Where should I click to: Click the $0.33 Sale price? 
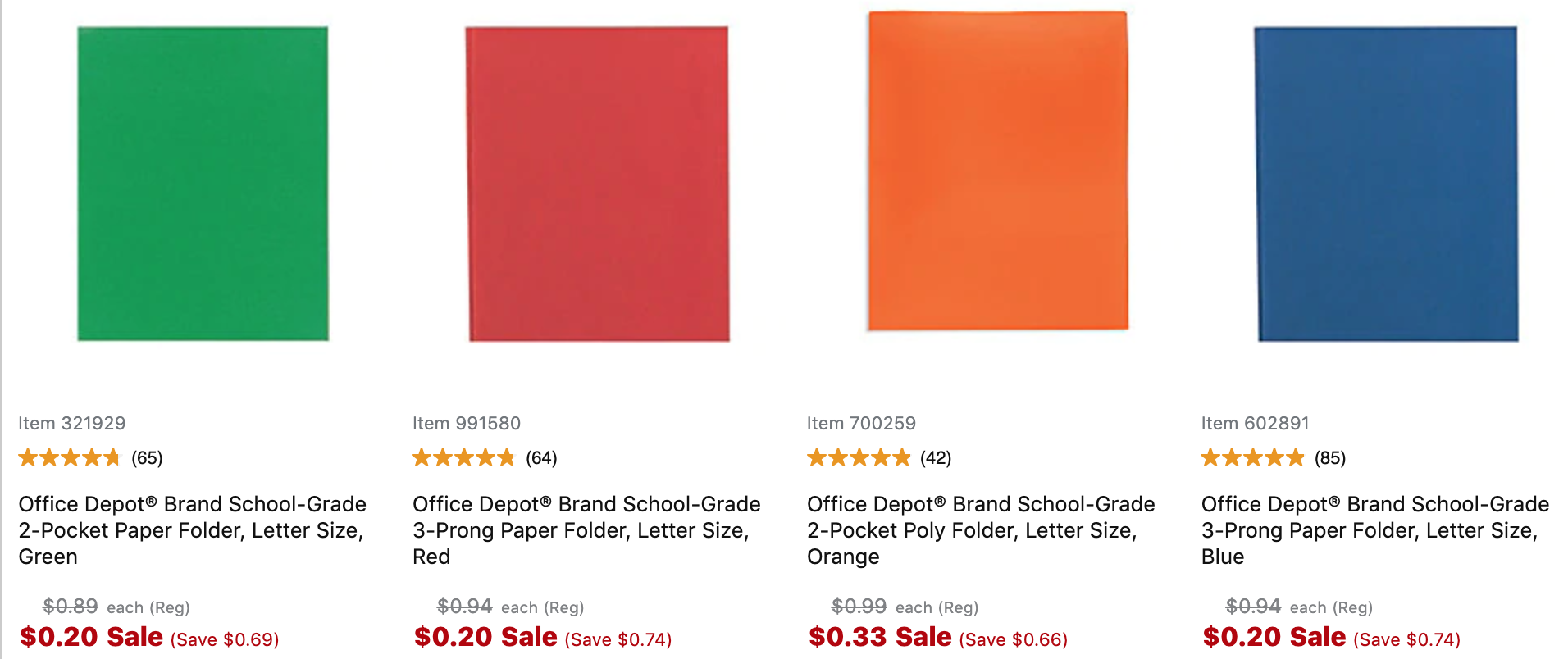pos(880,637)
